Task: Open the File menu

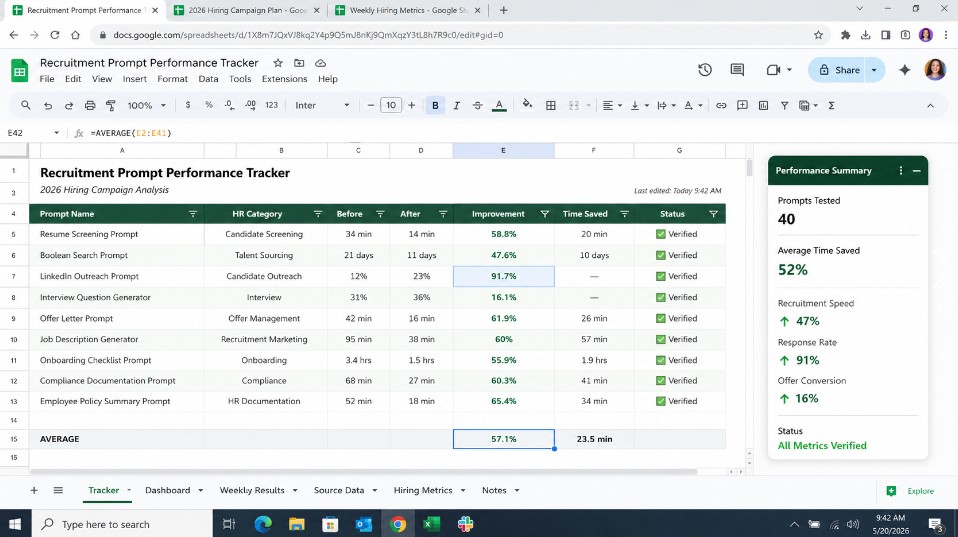Action: click(x=47, y=79)
